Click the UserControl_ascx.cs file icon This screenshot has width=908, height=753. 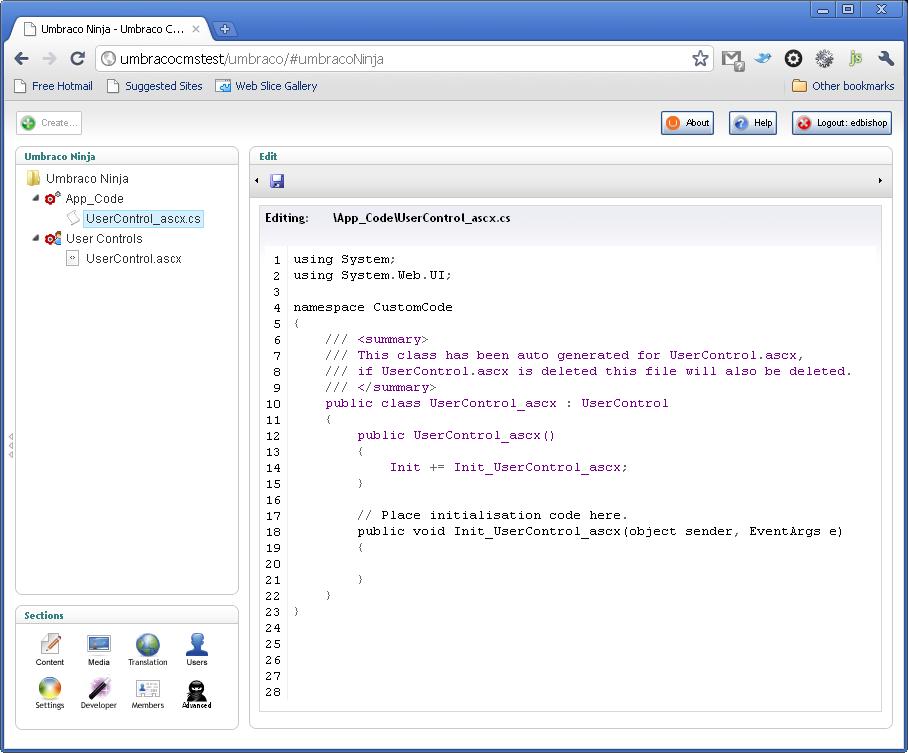click(x=74, y=218)
